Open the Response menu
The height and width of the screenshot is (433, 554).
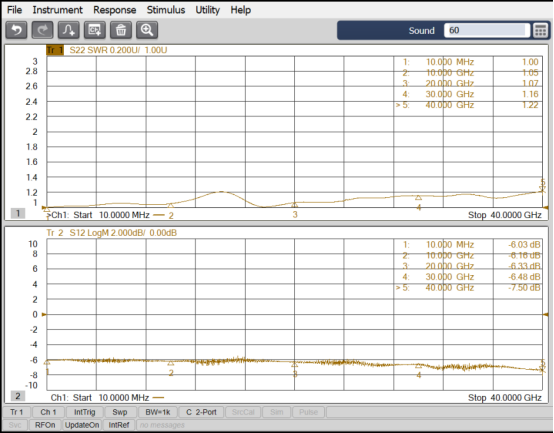coord(114,10)
